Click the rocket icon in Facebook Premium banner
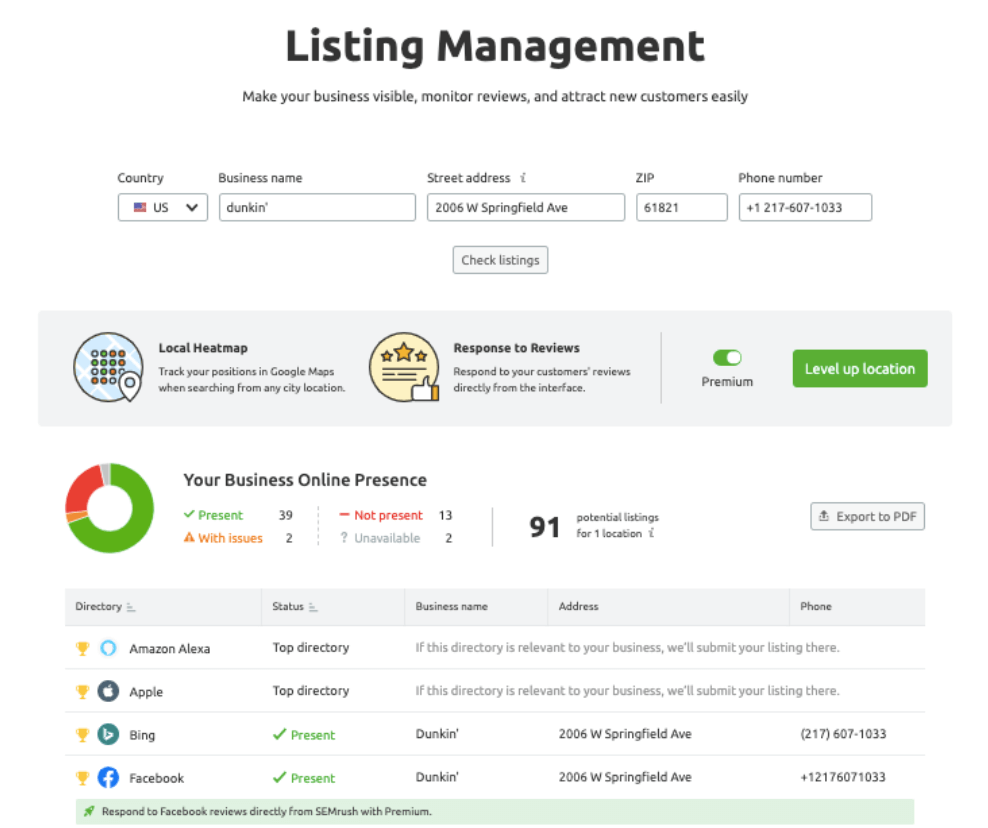988x828 pixels. point(89,811)
